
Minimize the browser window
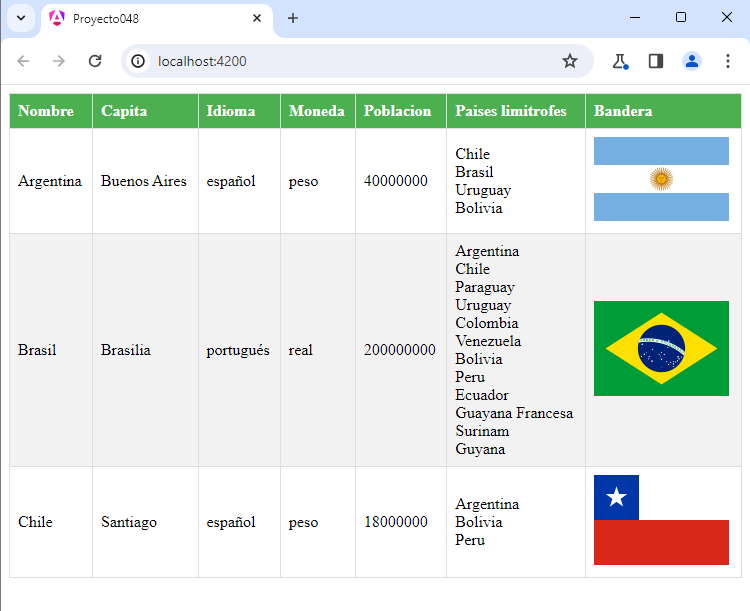635,18
